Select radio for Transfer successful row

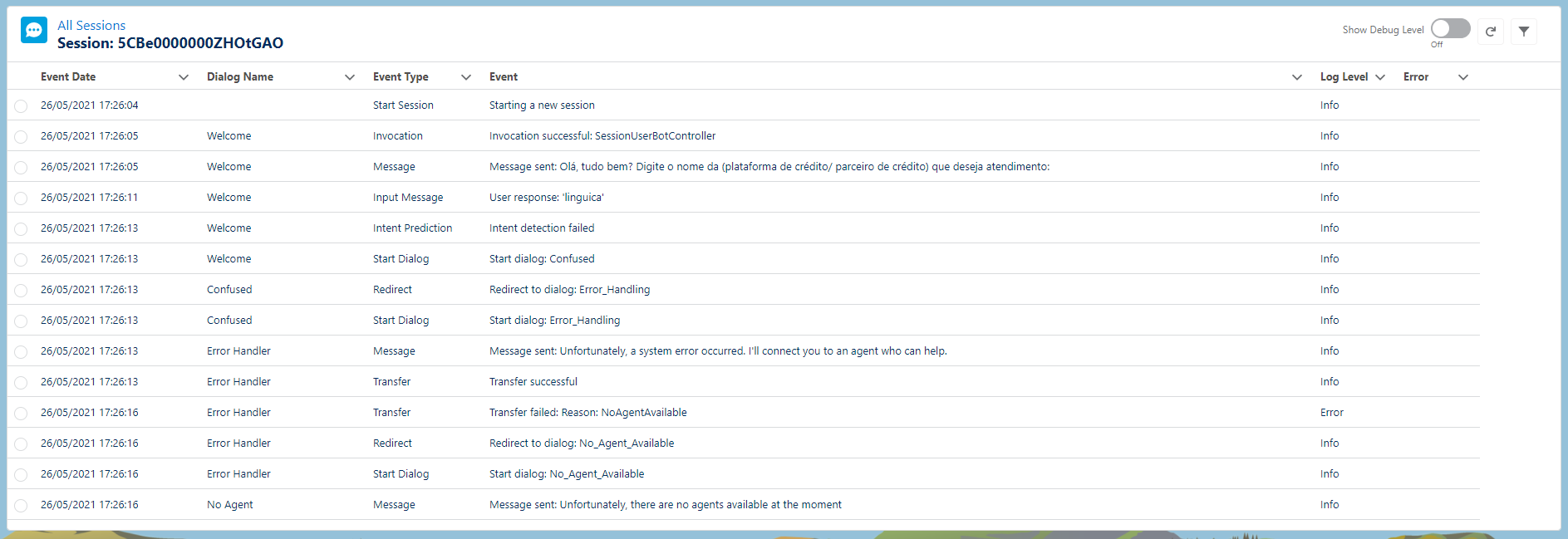point(21,383)
